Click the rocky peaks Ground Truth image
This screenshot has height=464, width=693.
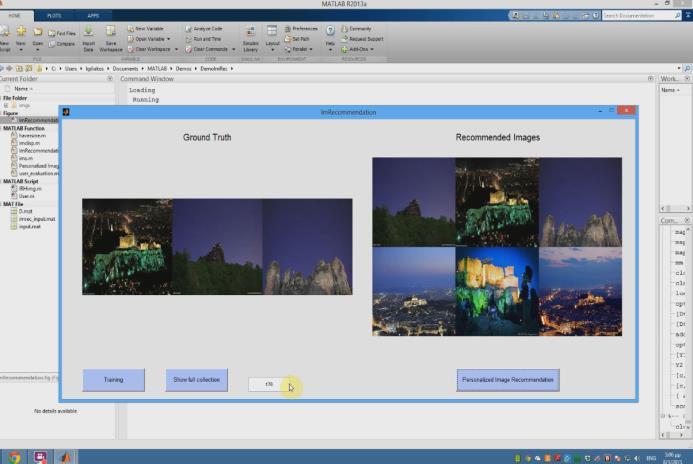308,247
